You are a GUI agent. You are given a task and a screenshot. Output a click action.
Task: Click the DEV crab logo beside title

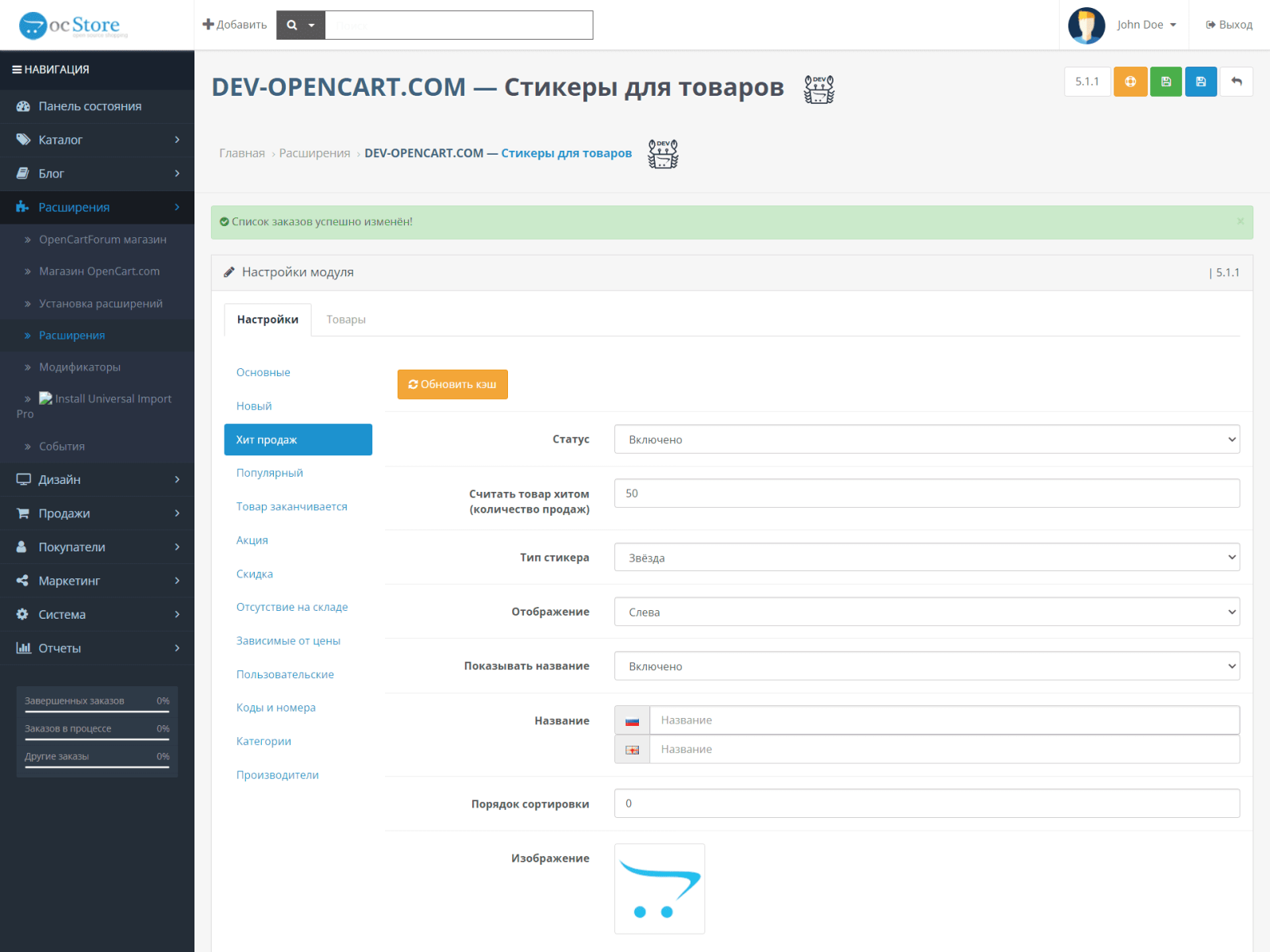(819, 89)
